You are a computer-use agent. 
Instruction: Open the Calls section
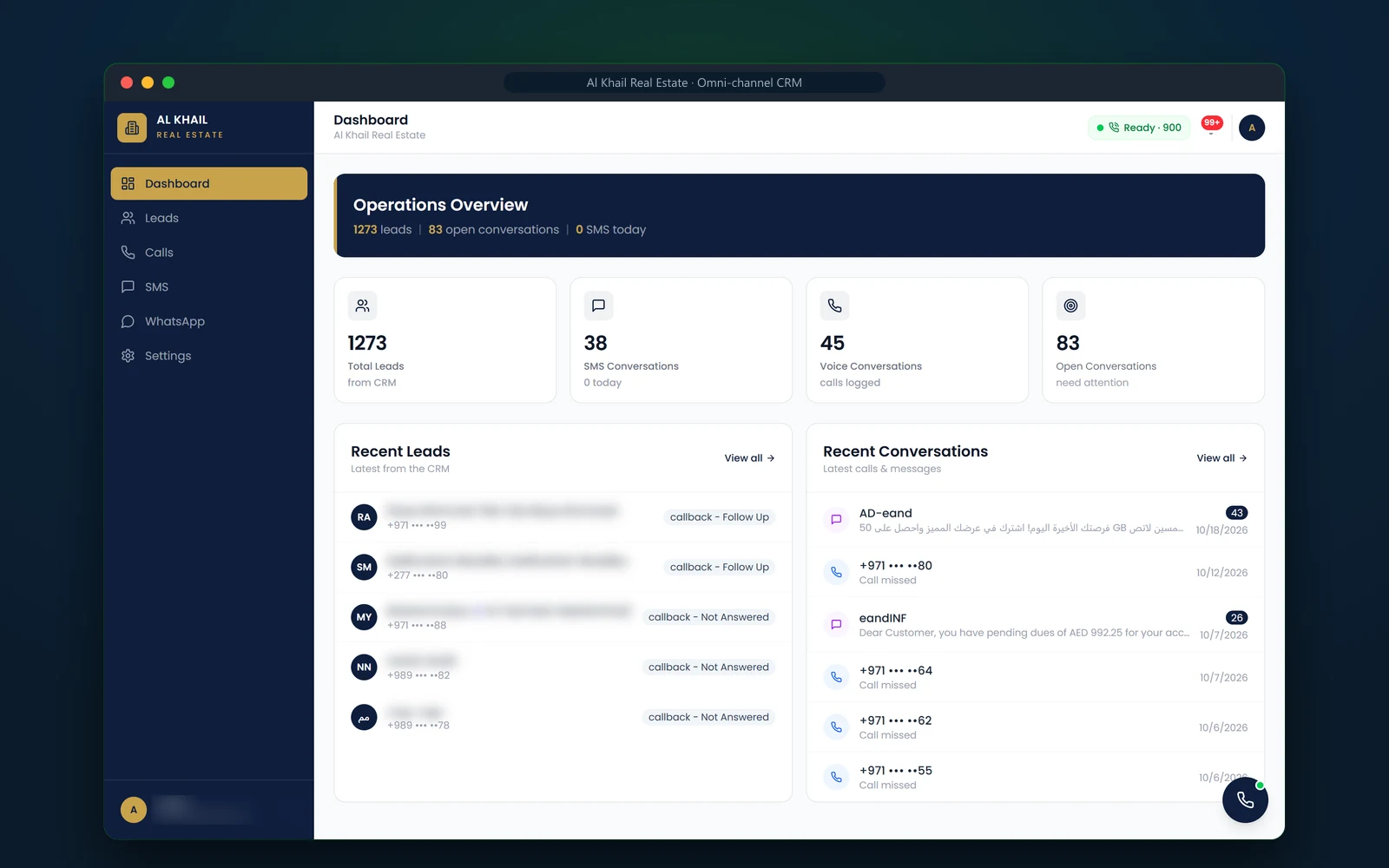point(209,253)
